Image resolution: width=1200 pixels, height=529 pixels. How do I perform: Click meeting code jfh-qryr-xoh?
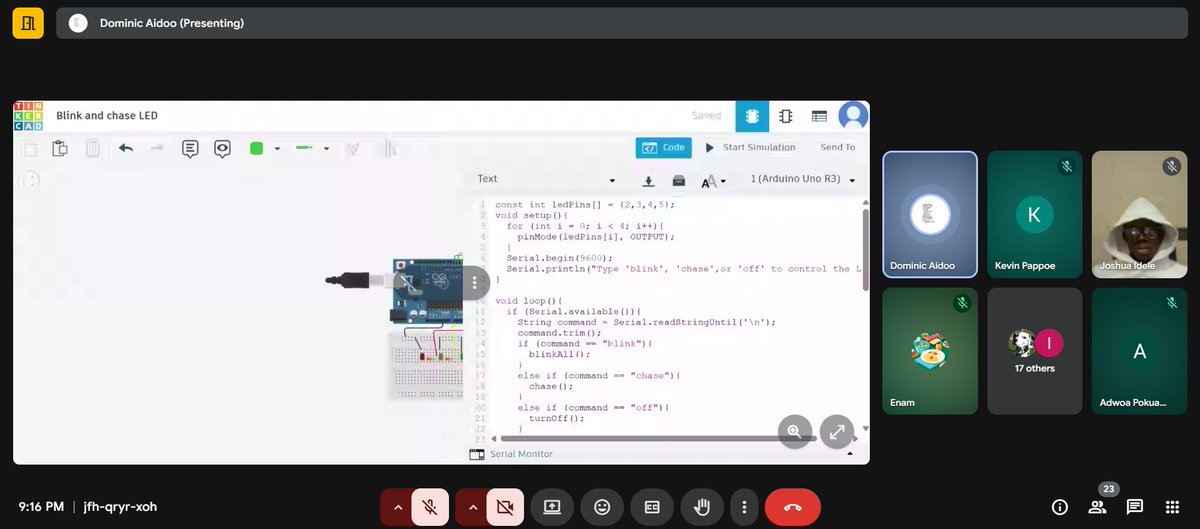[x=119, y=507]
